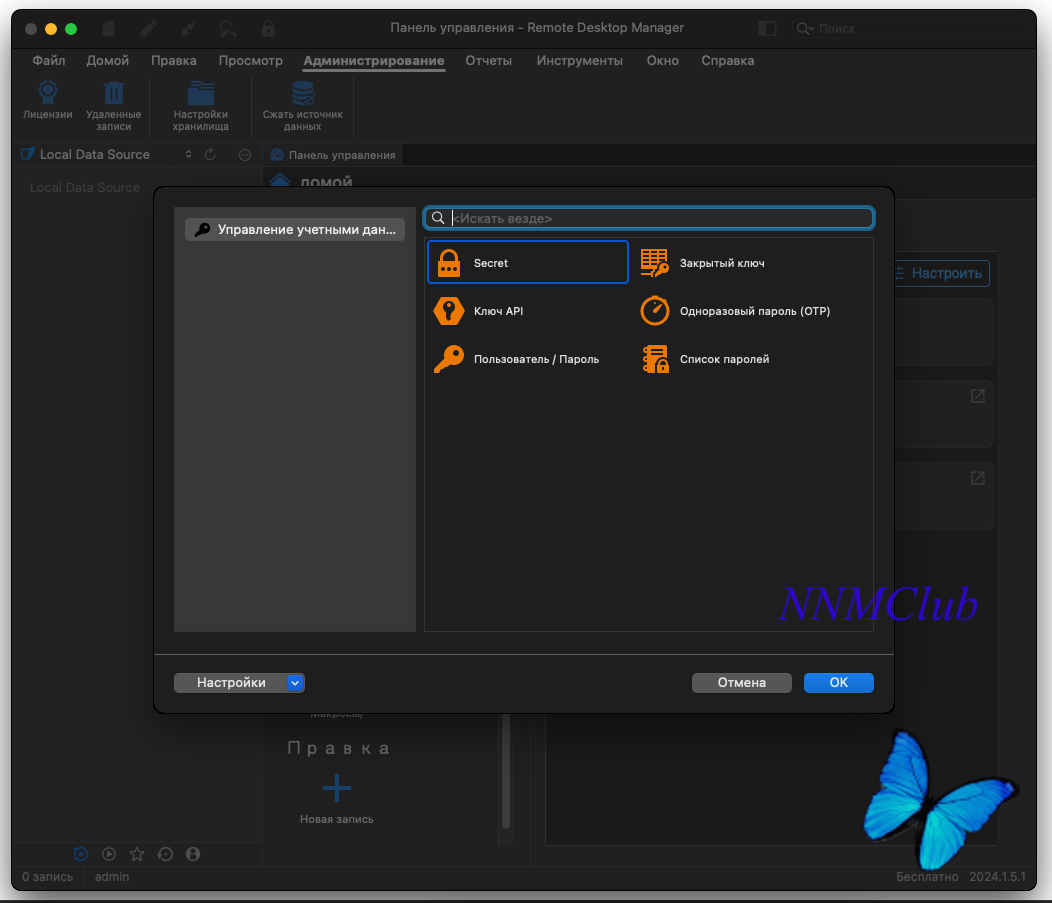Cancel the dialog with Отмена
1052x903 pixels.
pyautogui.click(x=741, y=682)
